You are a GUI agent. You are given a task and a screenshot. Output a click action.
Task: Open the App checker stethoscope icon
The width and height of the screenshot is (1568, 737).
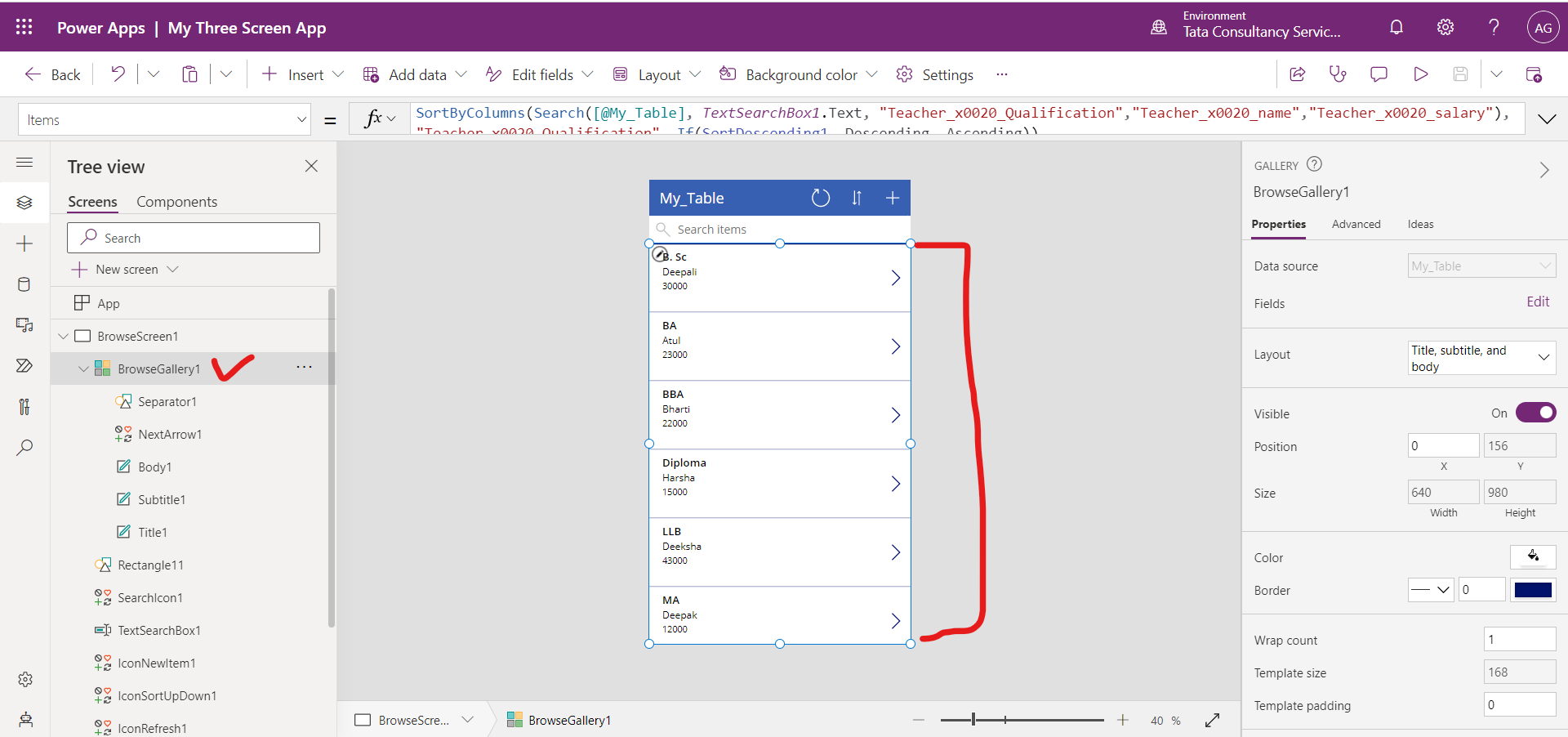tap(1338, 74)
